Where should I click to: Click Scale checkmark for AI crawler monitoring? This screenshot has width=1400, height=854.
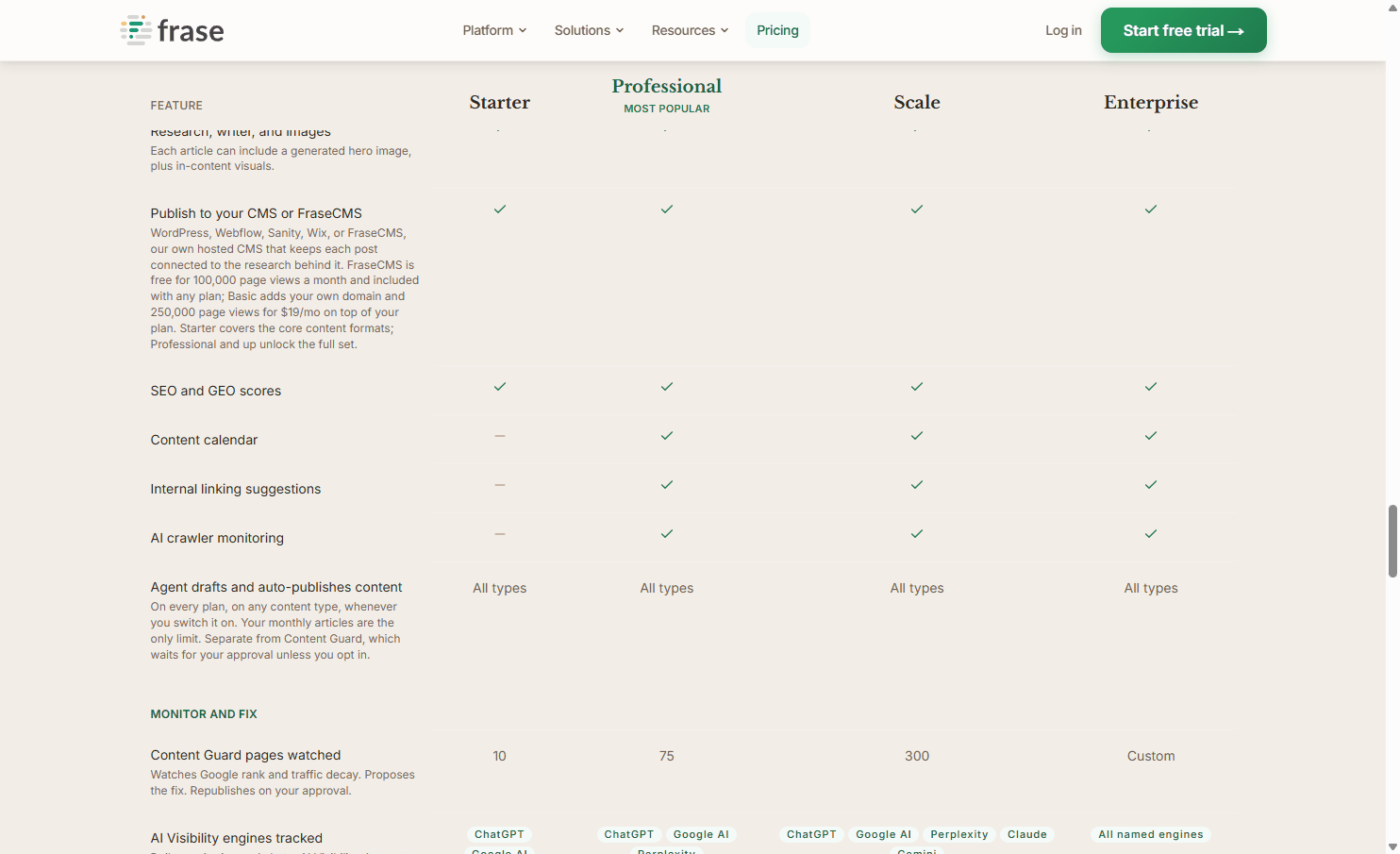click(x=917, y=534)
